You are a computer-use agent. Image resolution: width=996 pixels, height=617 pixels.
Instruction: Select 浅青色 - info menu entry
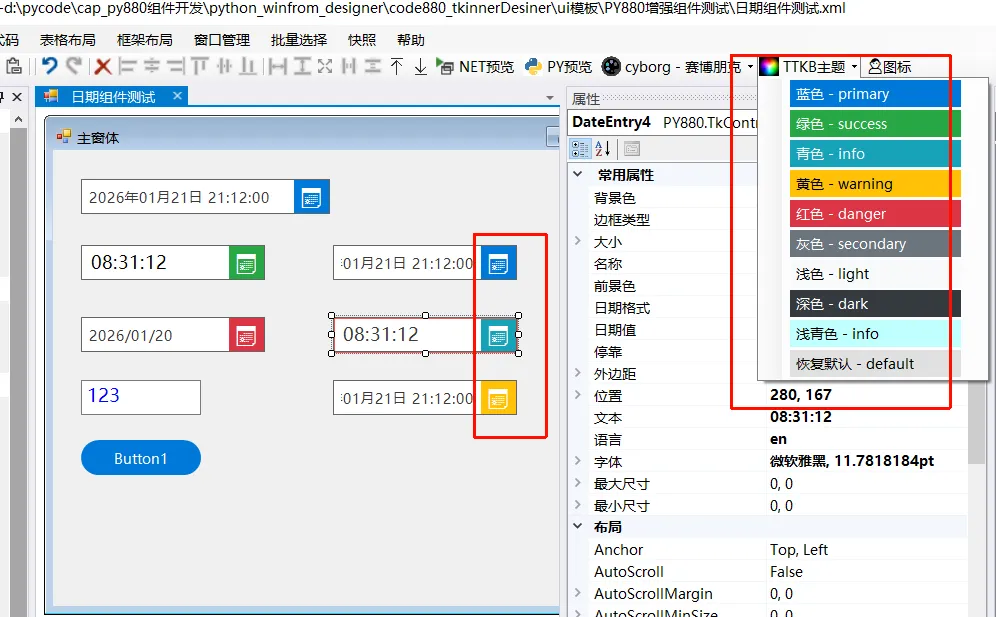click(875, 334)
